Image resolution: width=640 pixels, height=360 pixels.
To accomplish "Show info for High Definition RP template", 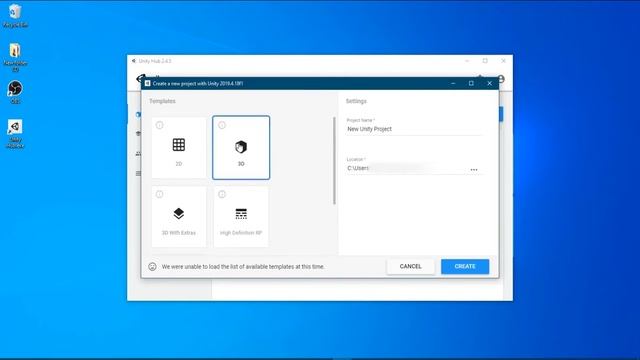I will [222, 194].
